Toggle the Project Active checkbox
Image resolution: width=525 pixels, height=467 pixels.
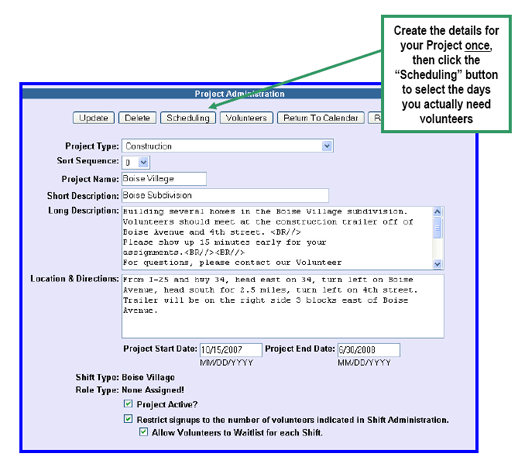coord(128,404)
